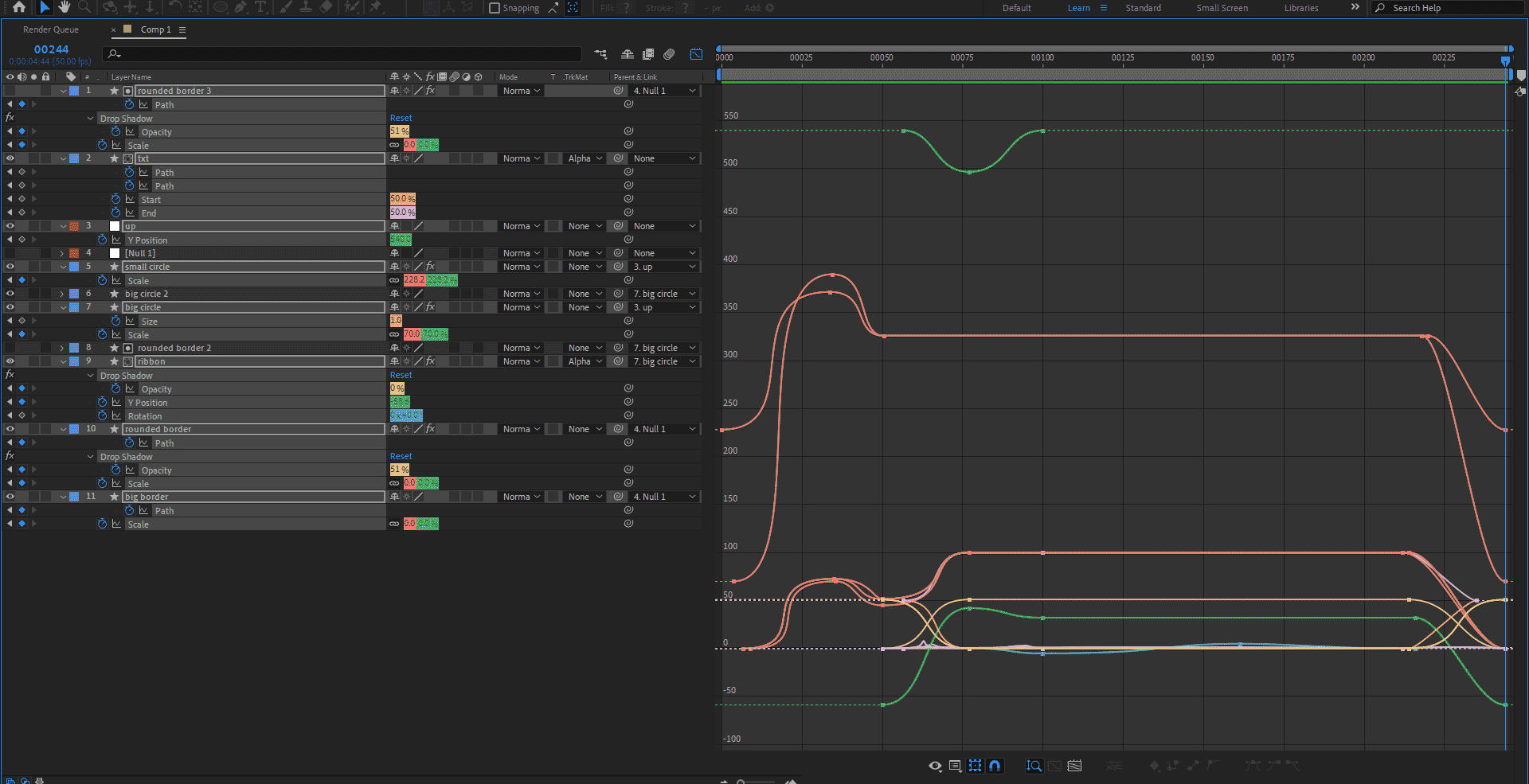Open parent dropdown for big circle 2 layer
1529x784 pixels.
[664, 294]
